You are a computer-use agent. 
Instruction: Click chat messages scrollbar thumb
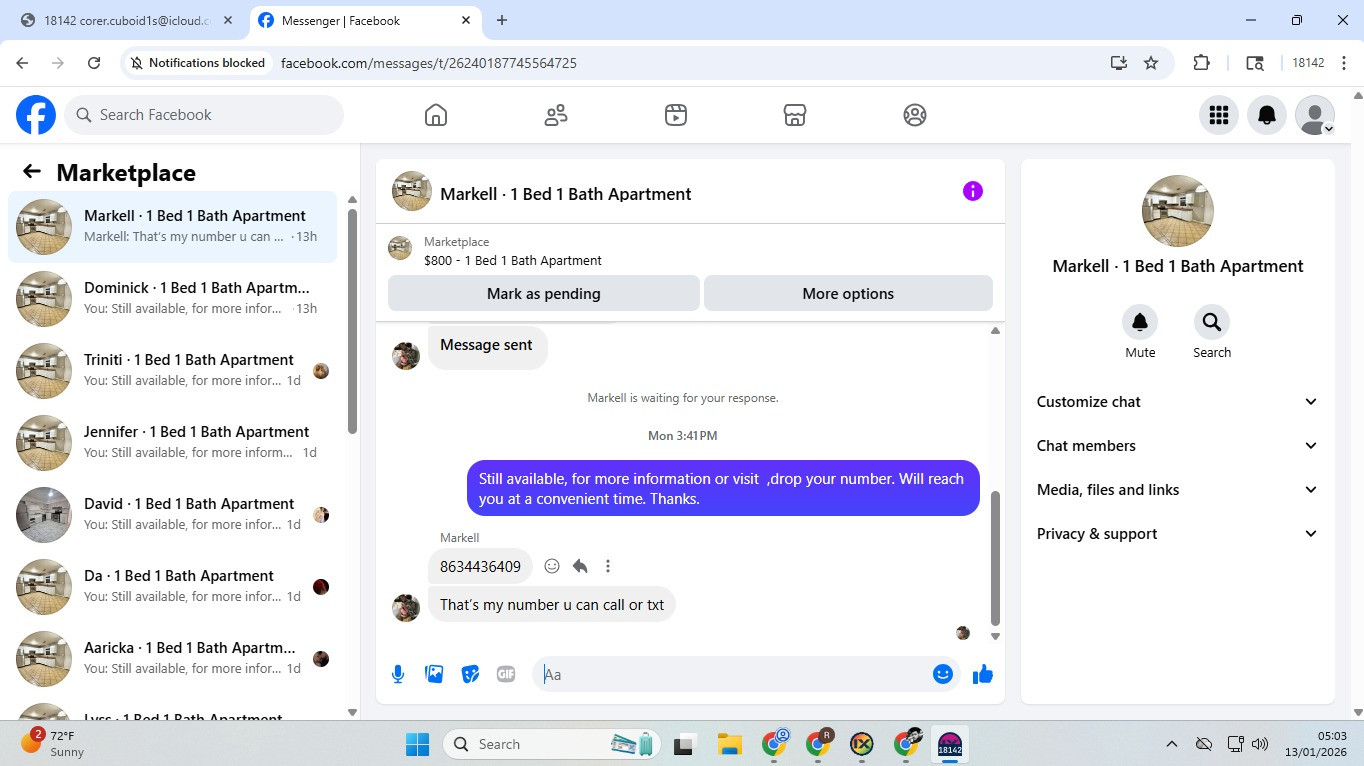[995, 557]
